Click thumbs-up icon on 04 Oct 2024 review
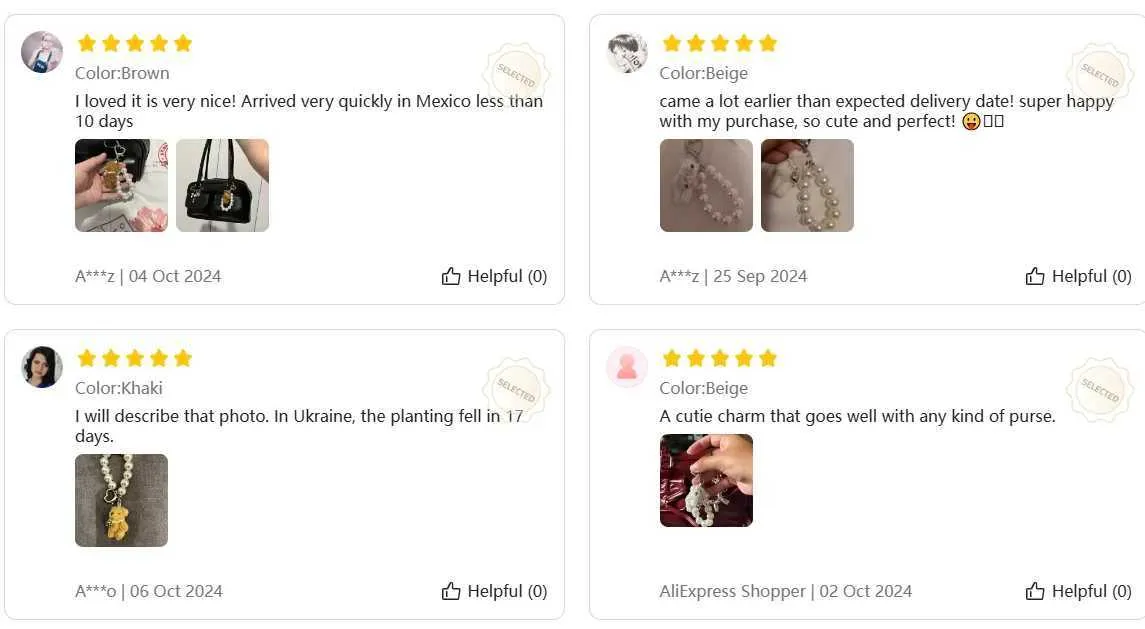Viewport: 1145px width, 629px height. click(451, 276)
